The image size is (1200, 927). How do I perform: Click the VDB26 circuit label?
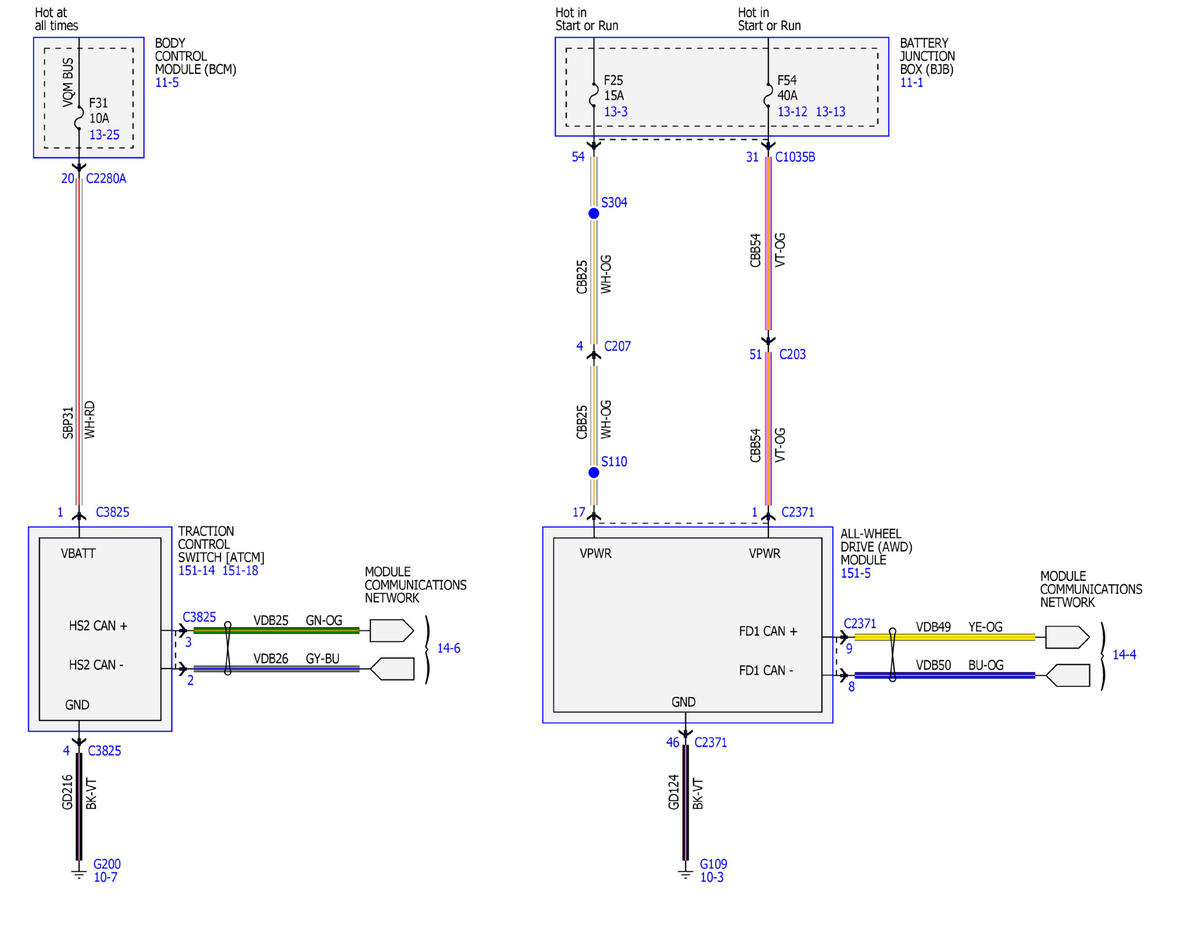(x=271, y=659)
